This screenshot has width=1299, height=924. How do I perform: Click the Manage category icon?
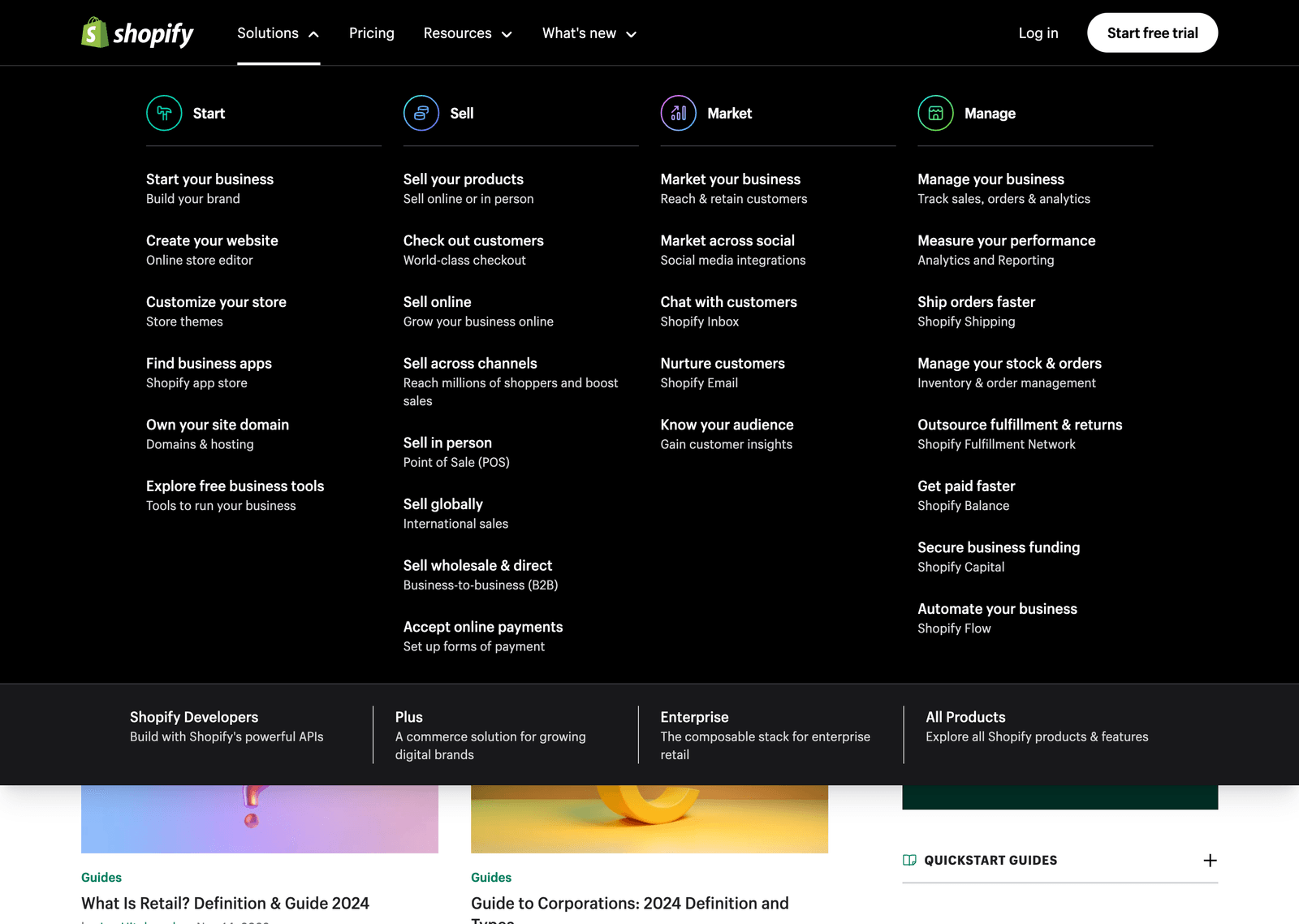point(935,113)
